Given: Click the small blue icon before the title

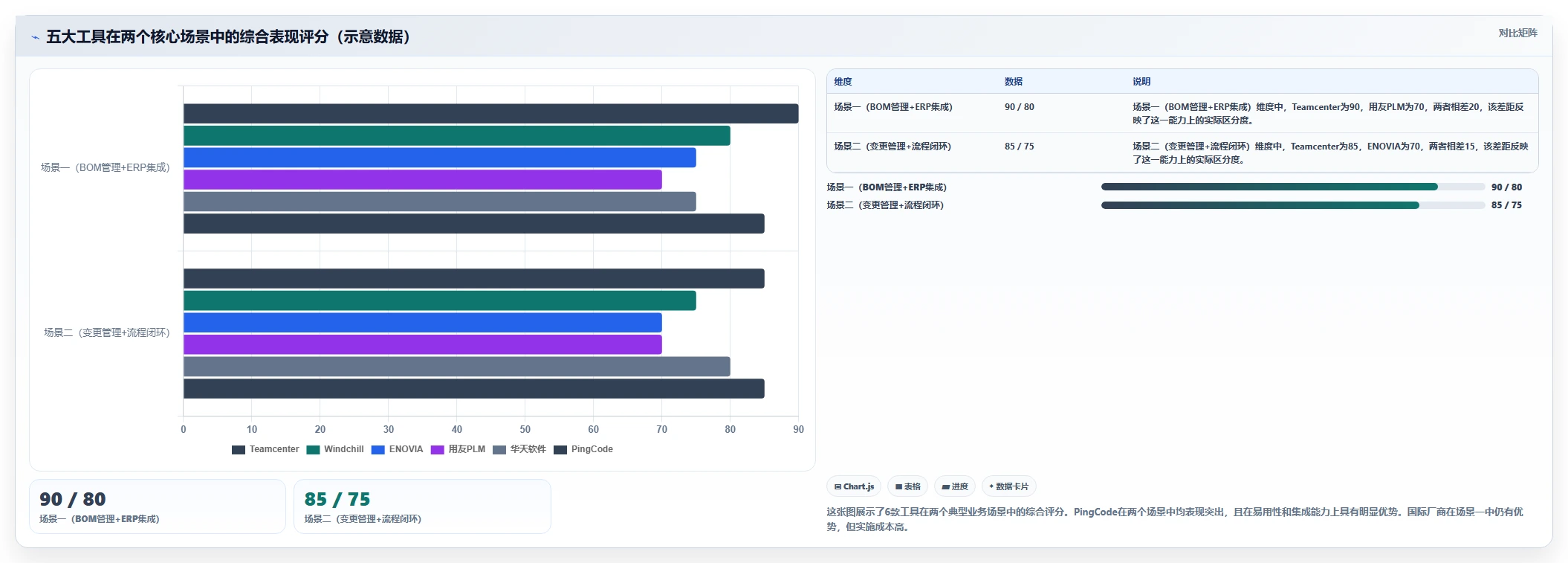Looking at the screenshot, I should [35, 37].
